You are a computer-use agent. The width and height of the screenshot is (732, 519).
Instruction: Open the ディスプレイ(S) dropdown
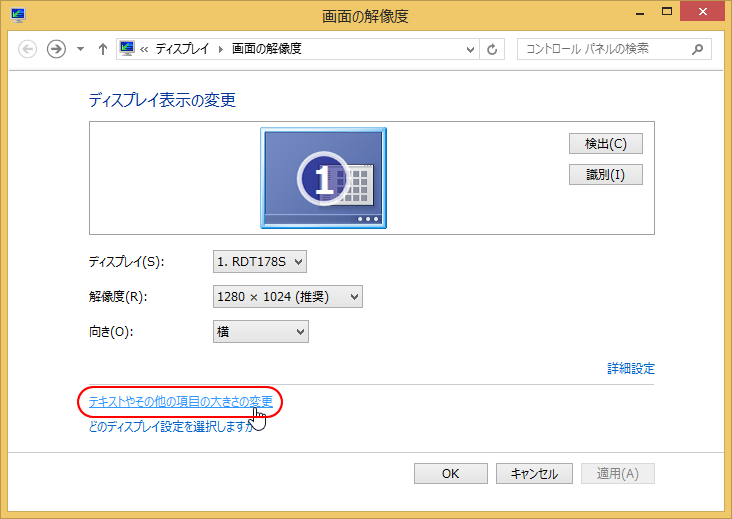coord(260,262)
